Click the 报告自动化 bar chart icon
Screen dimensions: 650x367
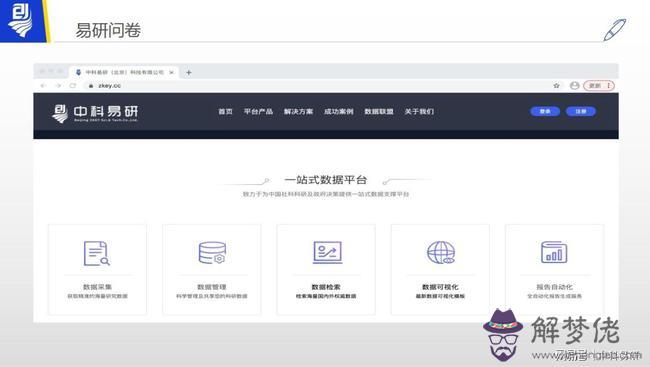[x=554, y=252]
